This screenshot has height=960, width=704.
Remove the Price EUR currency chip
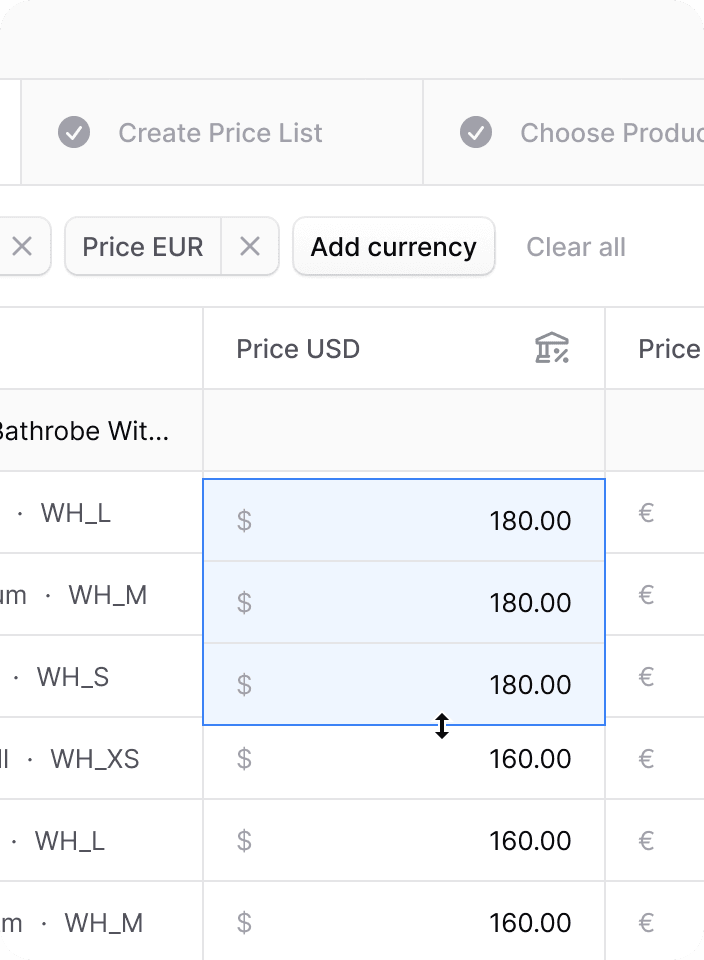click(x=250, y=247)
